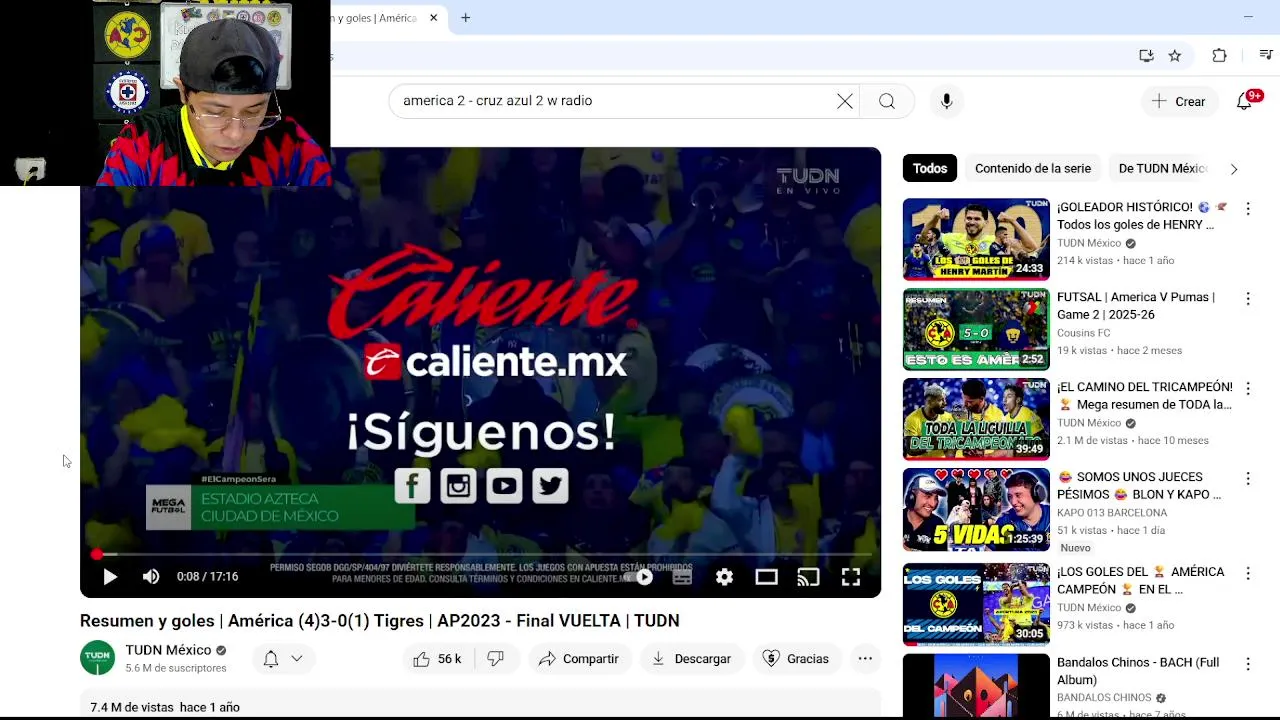Click the Instagram icon in video overlay

point(458,486)
